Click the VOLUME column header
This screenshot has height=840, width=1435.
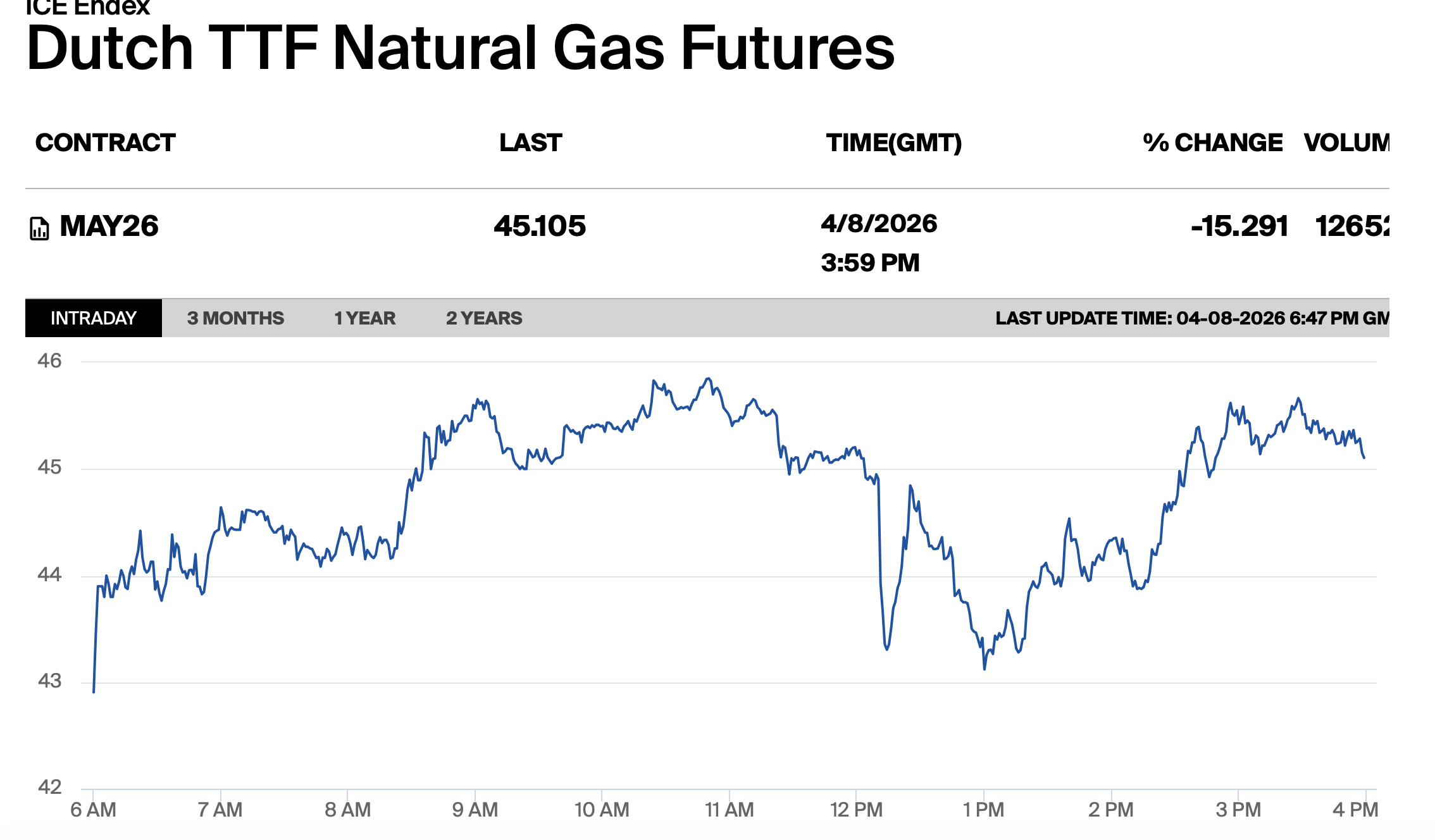coord(1346,143)
